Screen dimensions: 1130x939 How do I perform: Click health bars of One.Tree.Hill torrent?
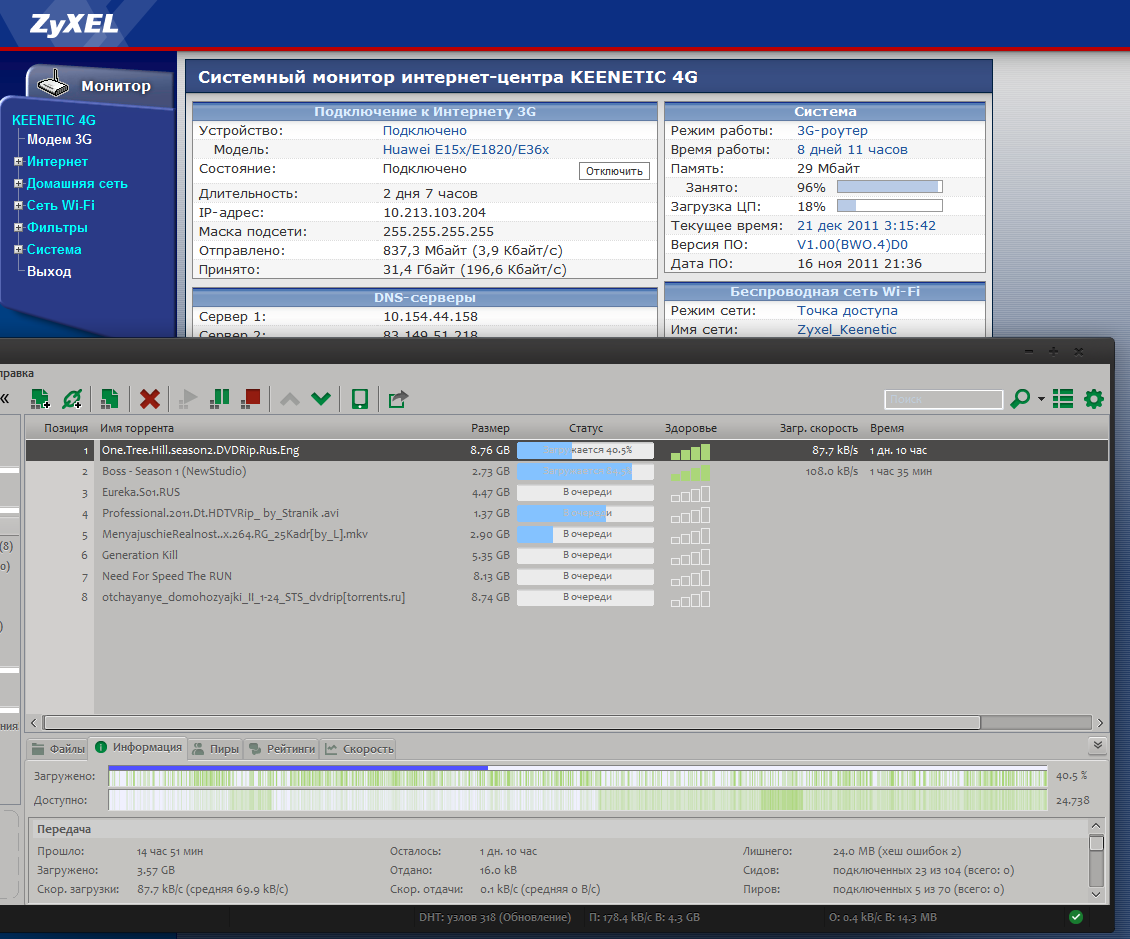coord(690,451)
